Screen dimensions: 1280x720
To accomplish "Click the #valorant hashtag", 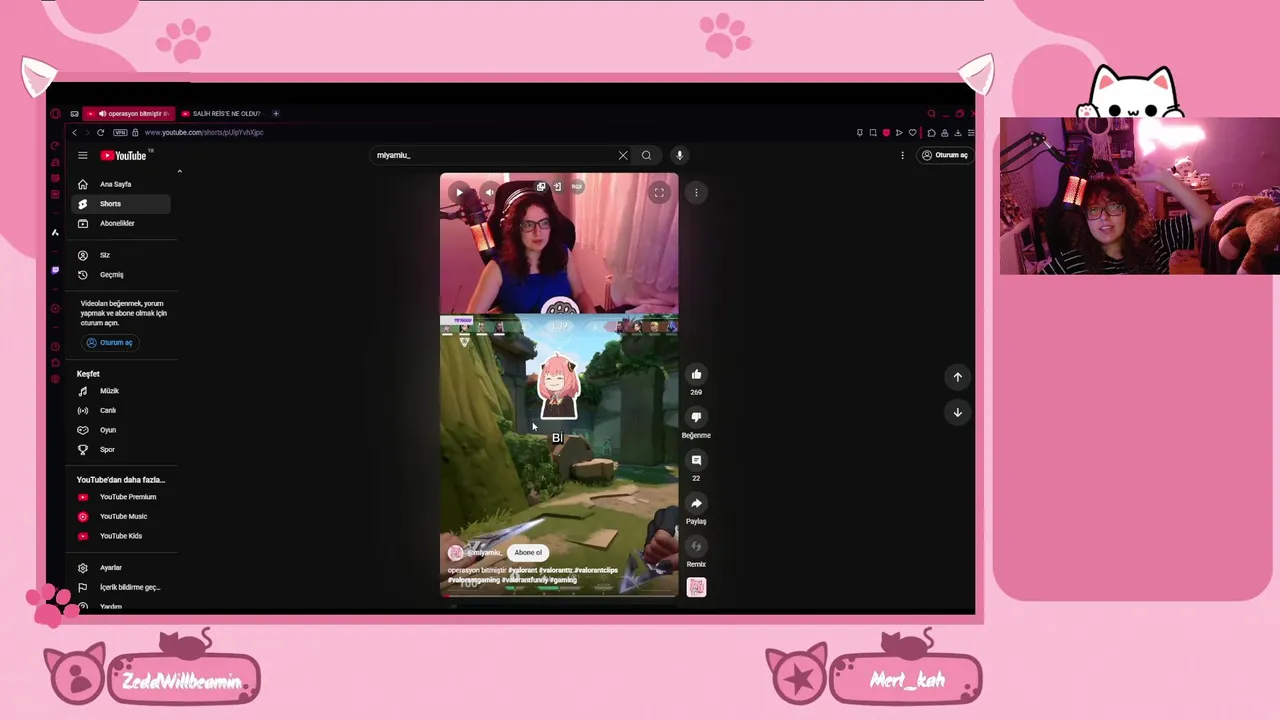I will [x=523, y=570].
